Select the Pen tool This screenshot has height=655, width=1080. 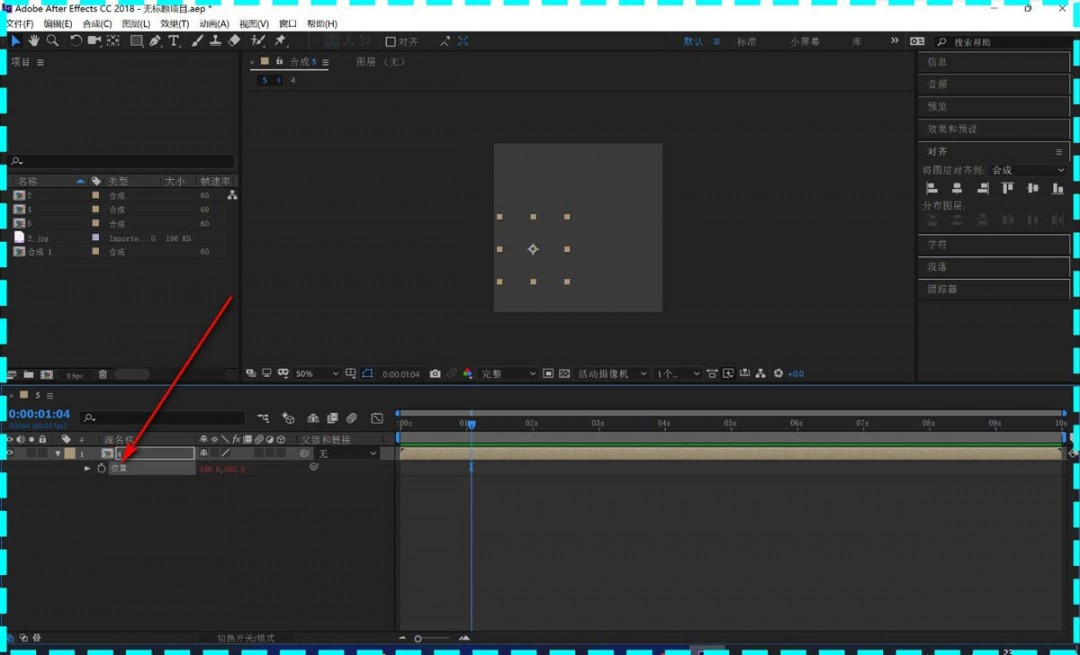(155, 41)
